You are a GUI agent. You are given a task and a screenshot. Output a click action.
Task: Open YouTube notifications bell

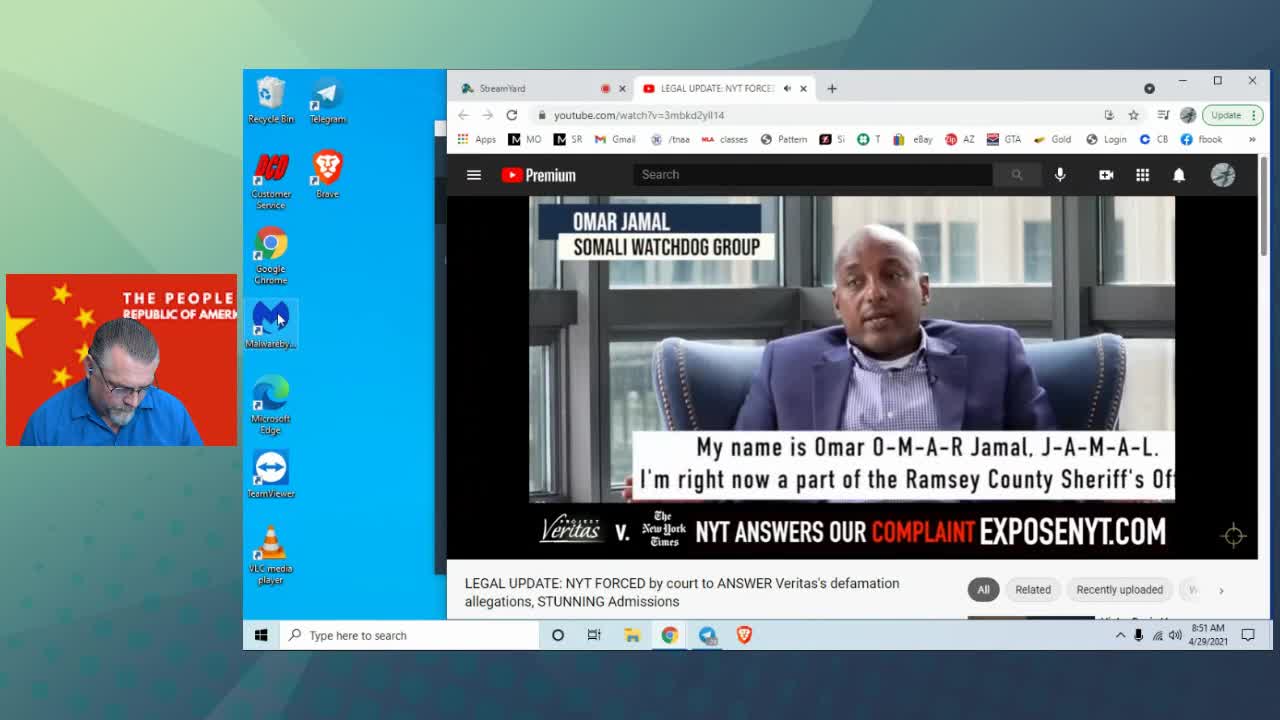(x=1179, y=175)
